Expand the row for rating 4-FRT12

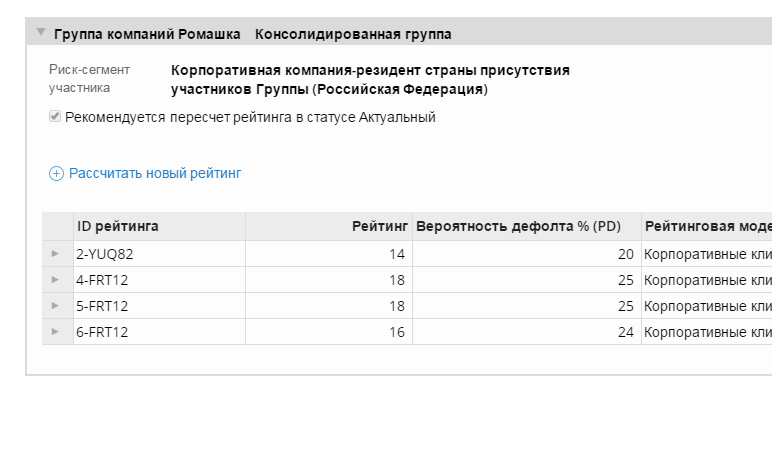pos(55,280)
